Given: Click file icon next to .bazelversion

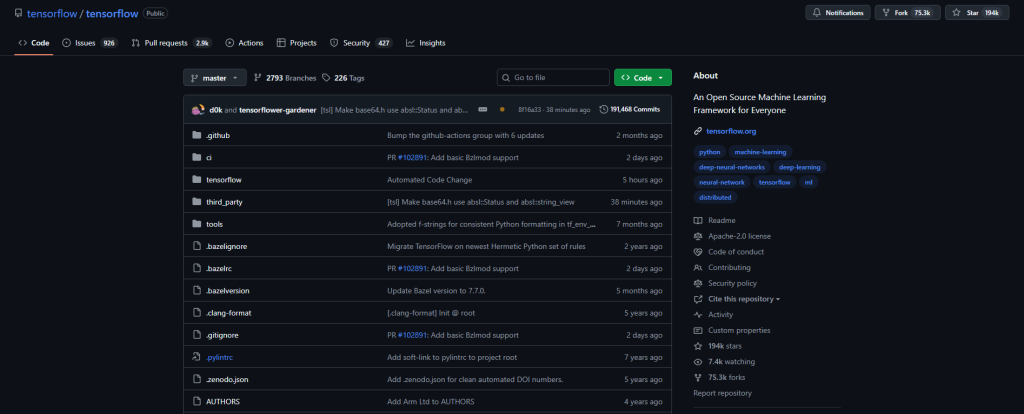Looking at the screenshot, I should tap(197, 291).
